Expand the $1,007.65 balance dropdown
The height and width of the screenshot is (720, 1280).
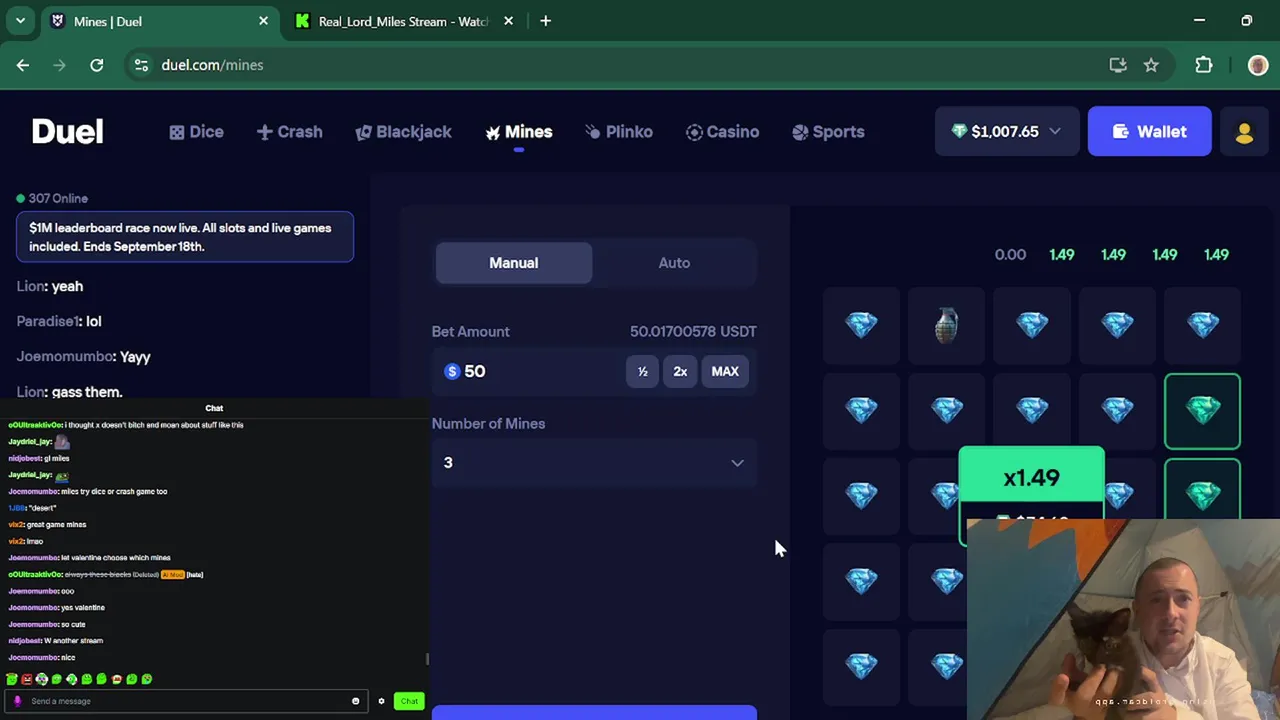[x=1006, y=131]
